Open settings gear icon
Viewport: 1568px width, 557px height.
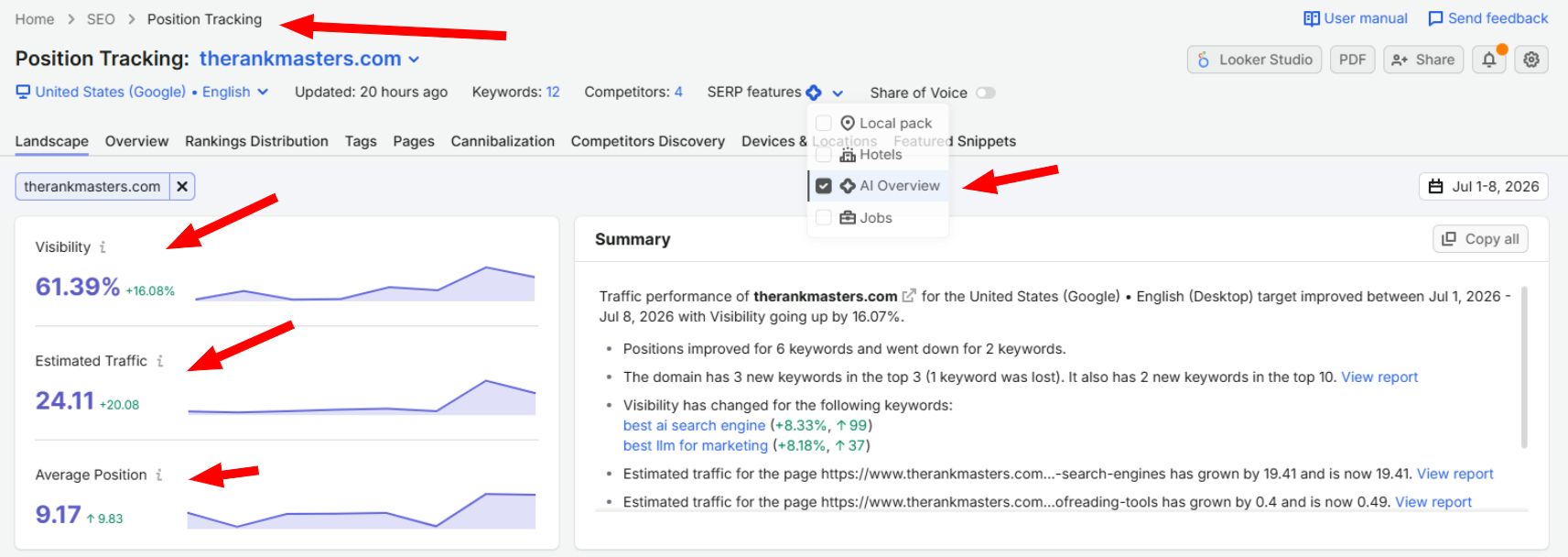(1531, 60)
